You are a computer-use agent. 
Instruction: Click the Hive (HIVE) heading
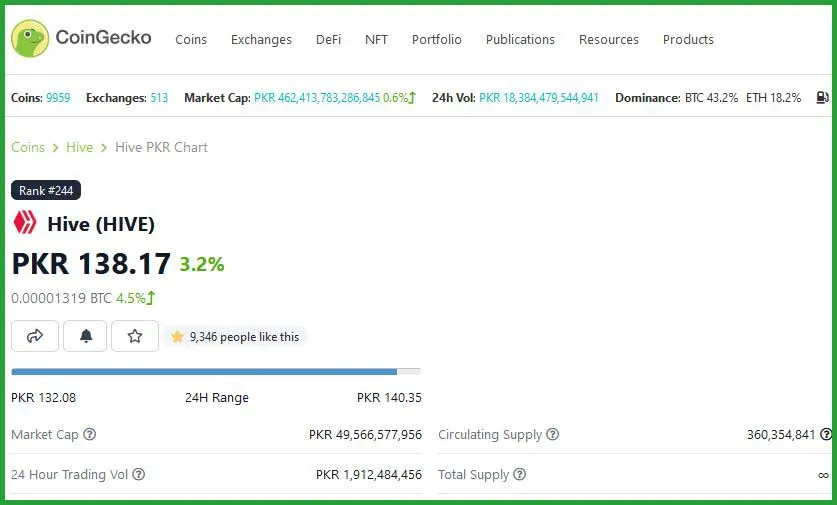coord(101,224)
